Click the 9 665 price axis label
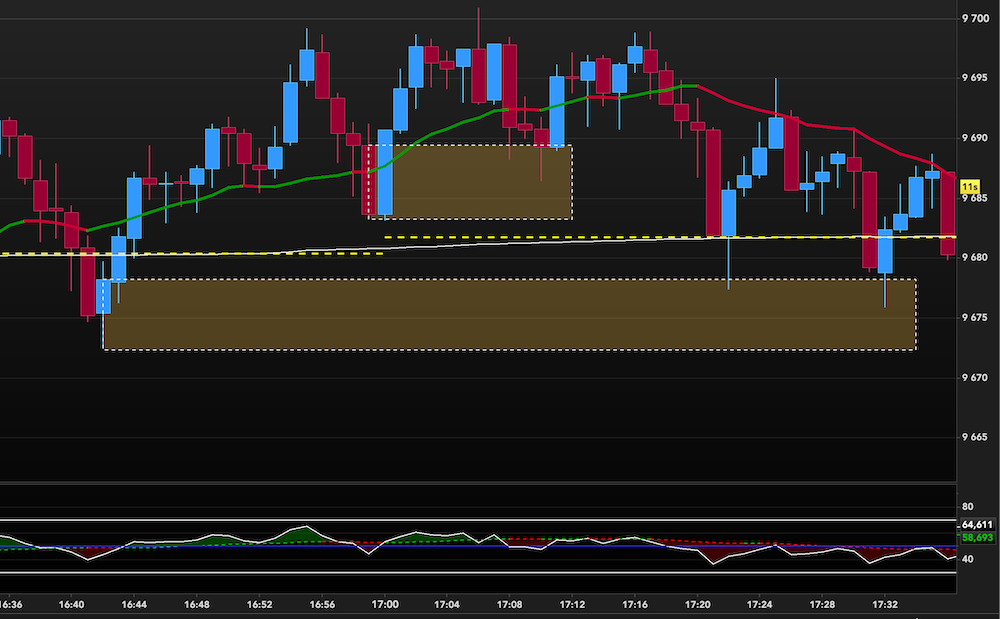Image resolution: width=1000 pixels, height=619 pixels. [x=975, y=437]
